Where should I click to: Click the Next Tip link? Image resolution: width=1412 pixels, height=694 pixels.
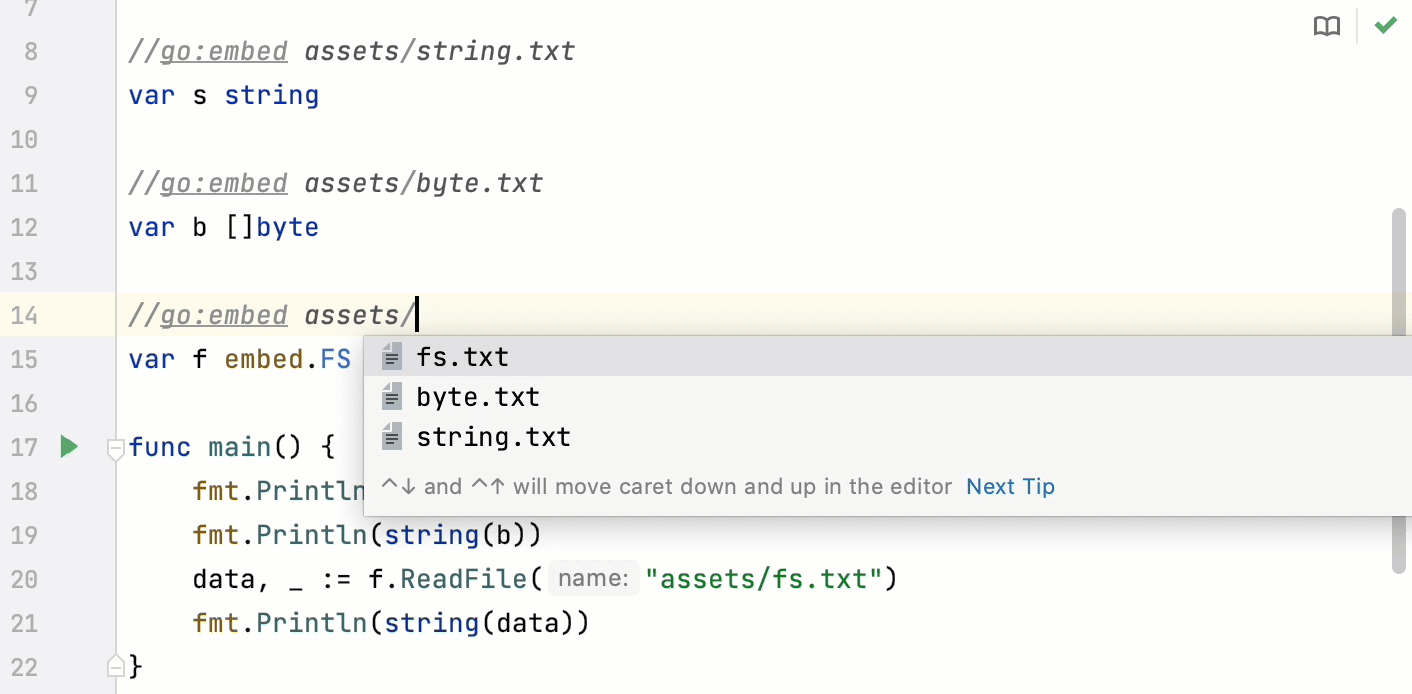(x=1010, y=486)
